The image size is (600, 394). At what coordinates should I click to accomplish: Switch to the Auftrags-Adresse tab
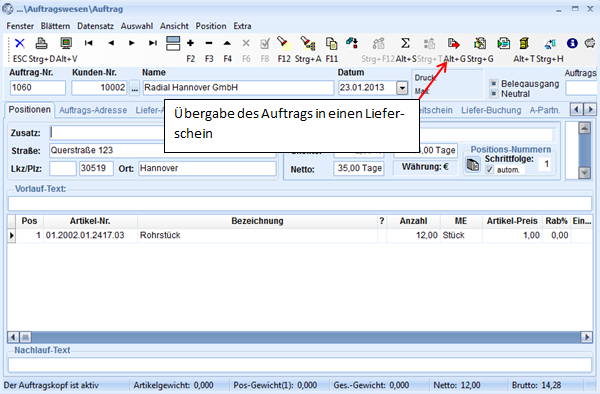93,110
